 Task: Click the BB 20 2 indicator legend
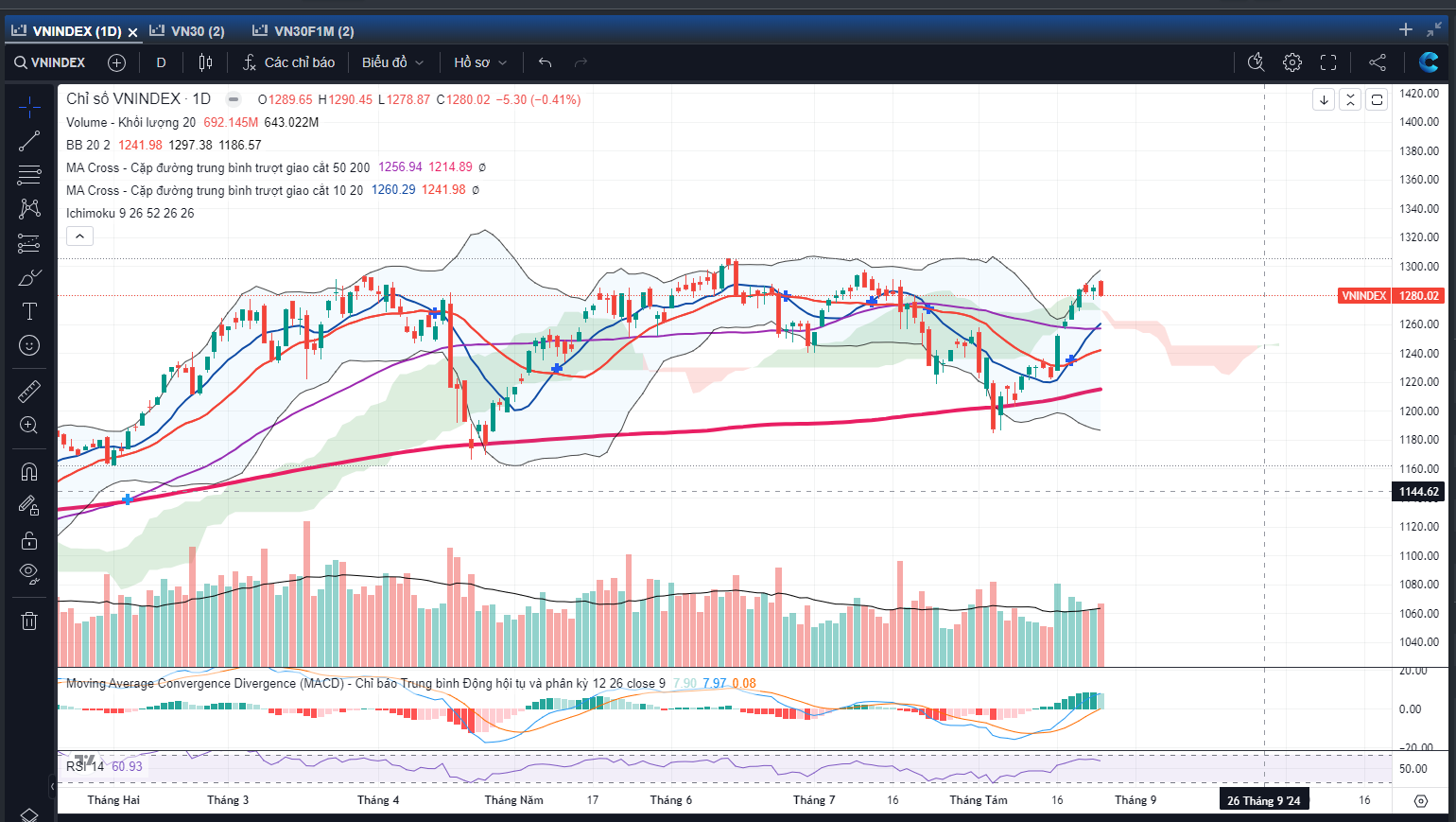tap(88, 145)
